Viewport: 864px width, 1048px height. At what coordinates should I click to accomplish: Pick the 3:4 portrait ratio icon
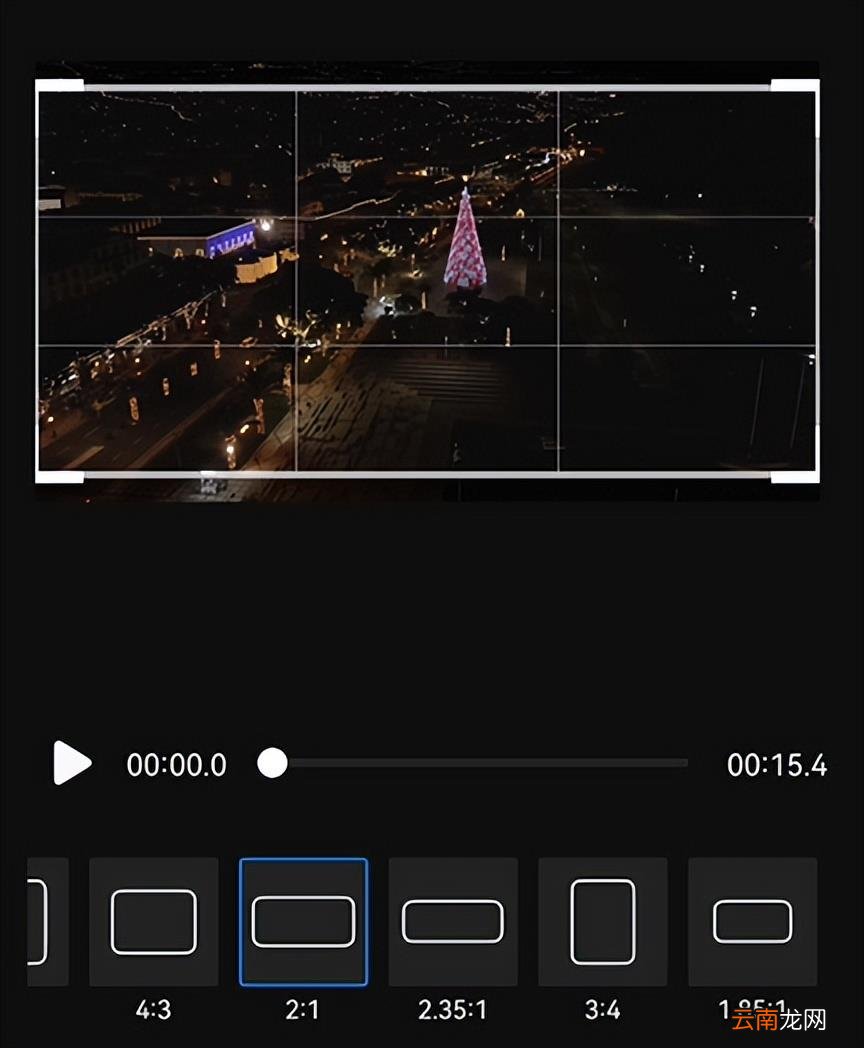pos(603,922)
